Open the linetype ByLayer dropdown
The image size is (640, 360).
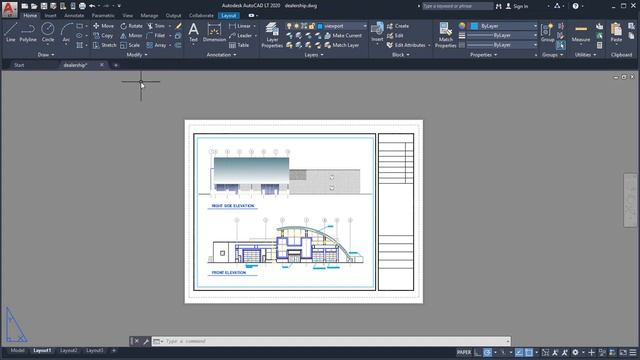[503, 45]
